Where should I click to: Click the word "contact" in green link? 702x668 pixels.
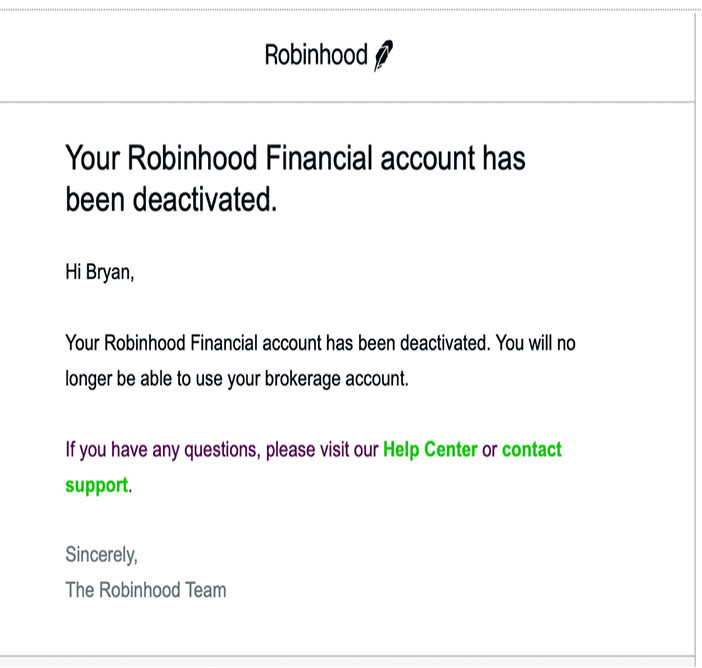coord(531,449)
